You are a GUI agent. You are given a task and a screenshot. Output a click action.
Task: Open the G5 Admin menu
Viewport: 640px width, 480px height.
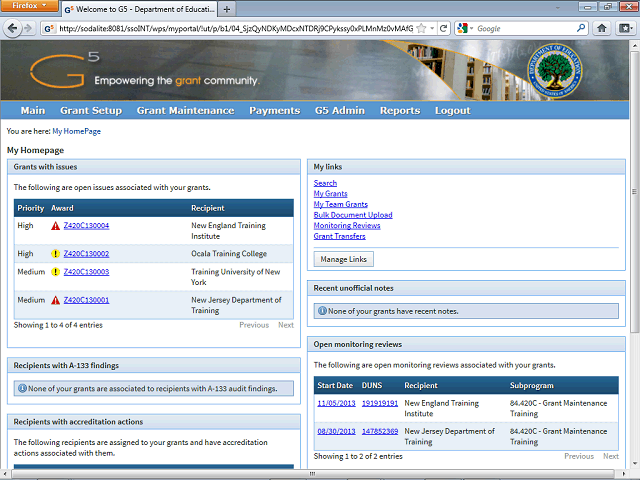click(x=340, y=111)
